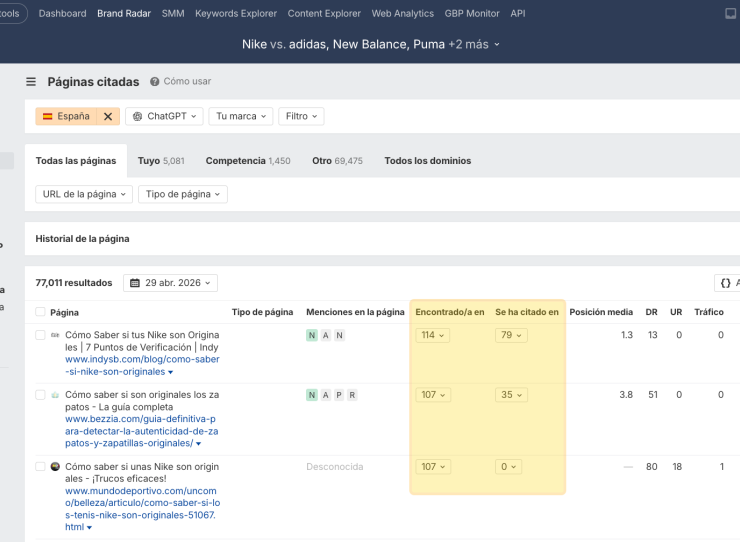
Task: Click the curly braces API icon
Action: 726,283
